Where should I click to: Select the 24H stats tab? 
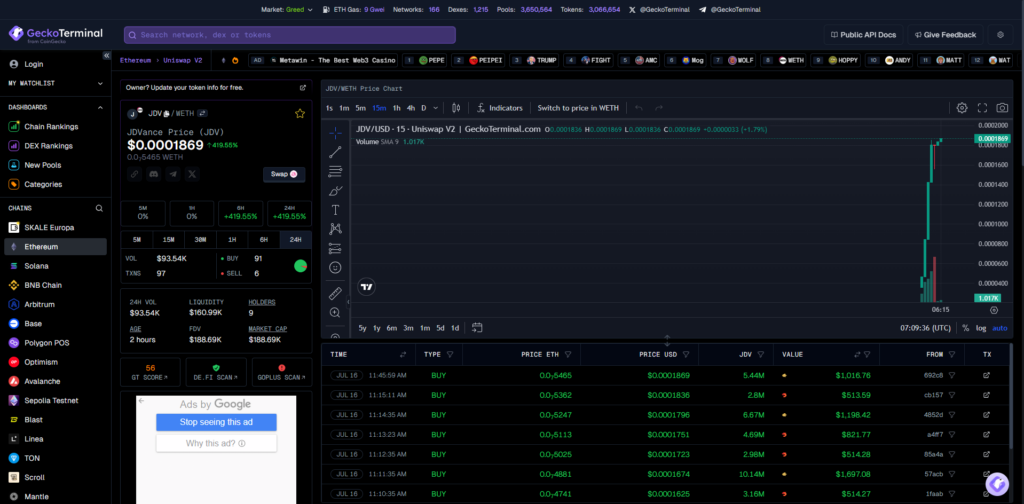(x=295, y=240)
